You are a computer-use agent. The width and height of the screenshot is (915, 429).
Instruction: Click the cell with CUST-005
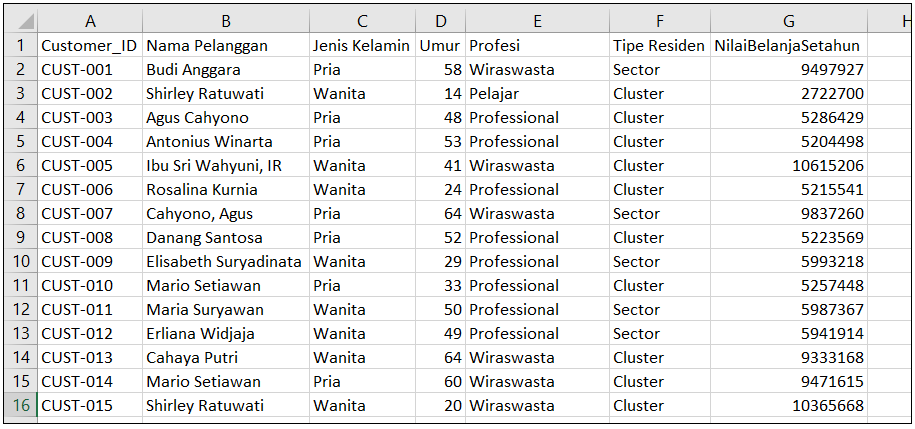(90, 165)
